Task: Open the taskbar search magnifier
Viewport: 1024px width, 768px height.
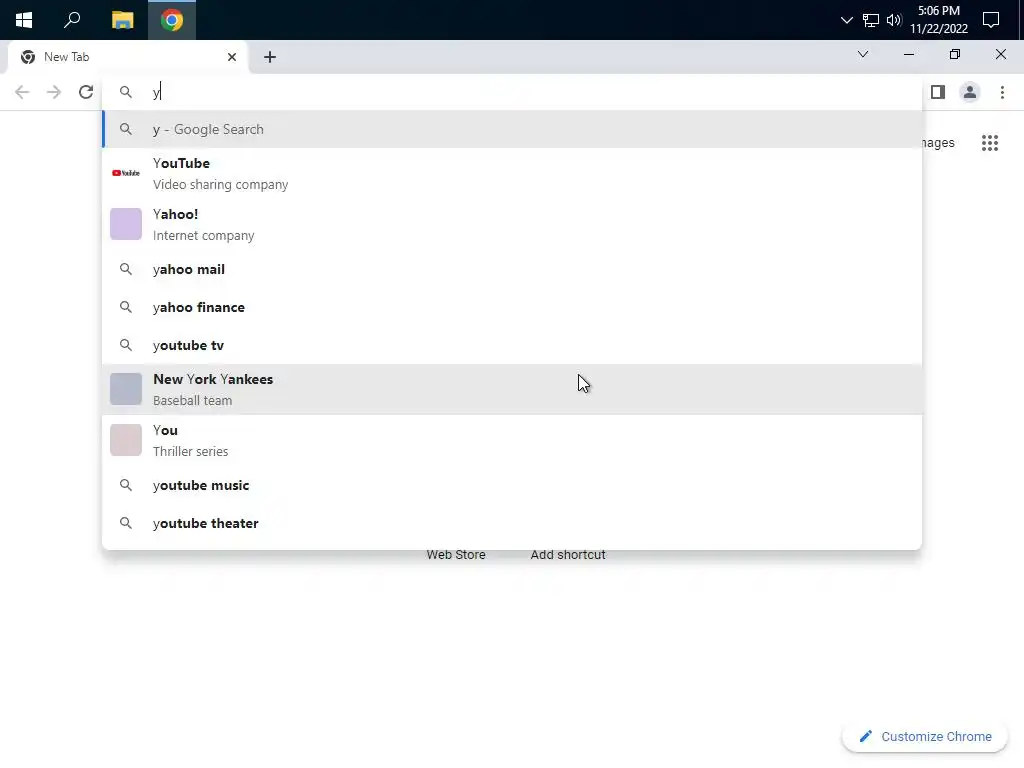Action: point(72,20)
